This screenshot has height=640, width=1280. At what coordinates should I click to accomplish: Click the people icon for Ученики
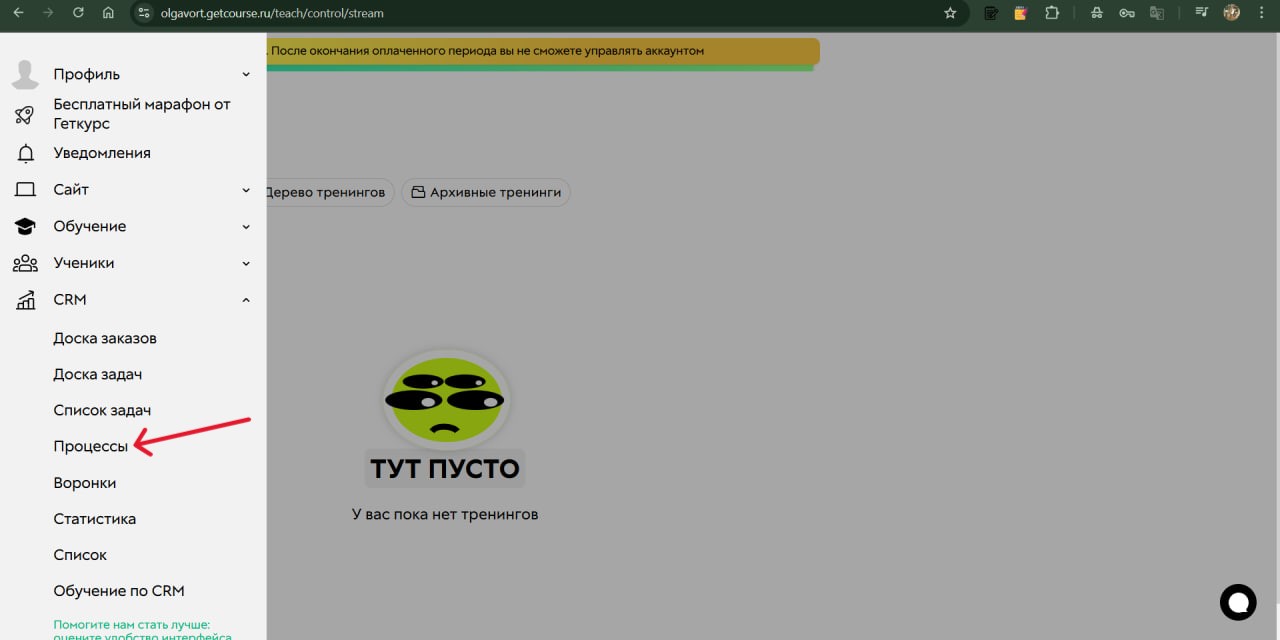click(25, 264)
